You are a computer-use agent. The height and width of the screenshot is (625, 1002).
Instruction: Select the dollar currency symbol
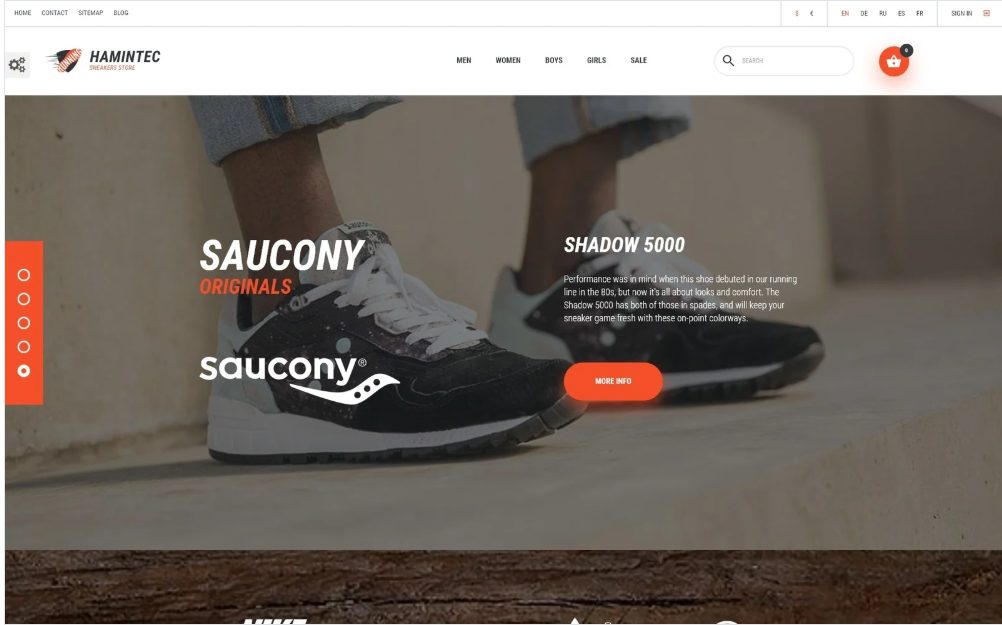(796, 13)
